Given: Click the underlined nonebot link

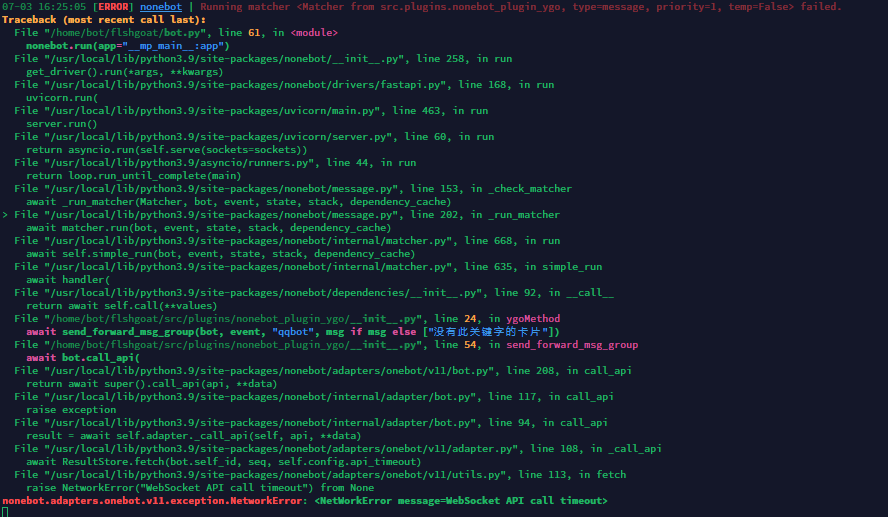Looking at the screenshot, I should click(161, 7).
